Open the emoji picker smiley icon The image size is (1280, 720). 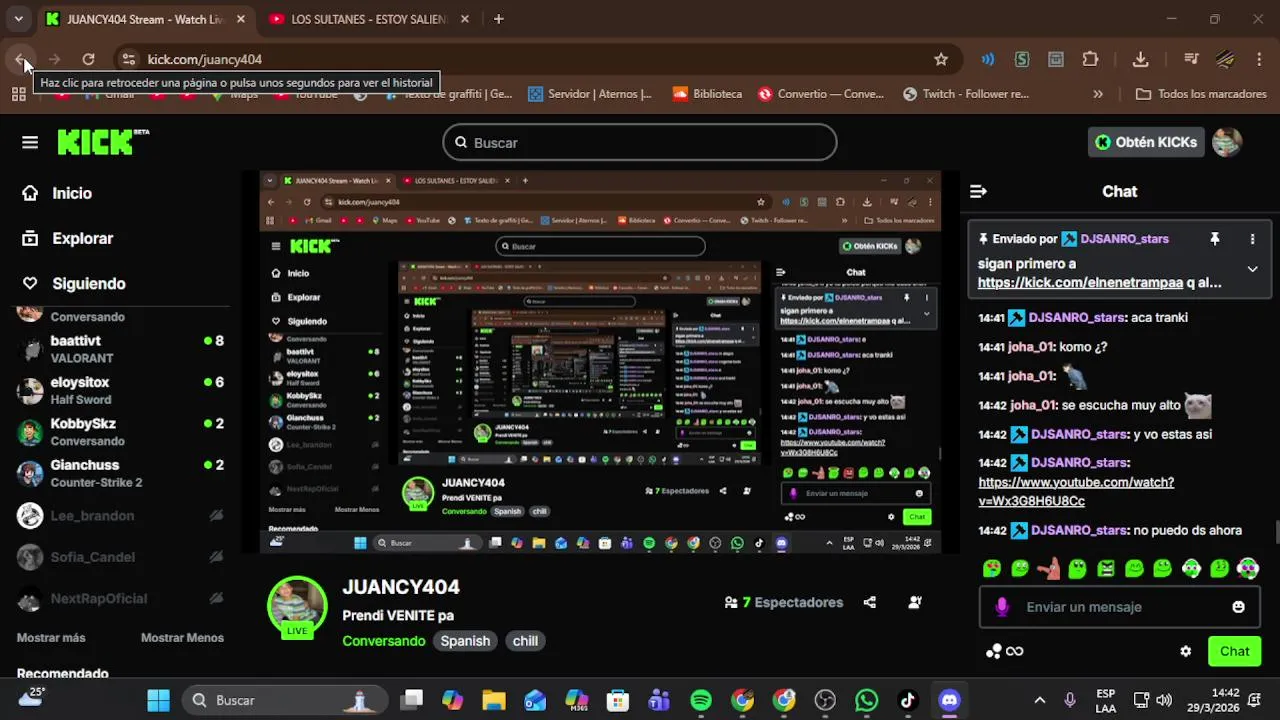pyautogui.click(x=1238, y=607)
